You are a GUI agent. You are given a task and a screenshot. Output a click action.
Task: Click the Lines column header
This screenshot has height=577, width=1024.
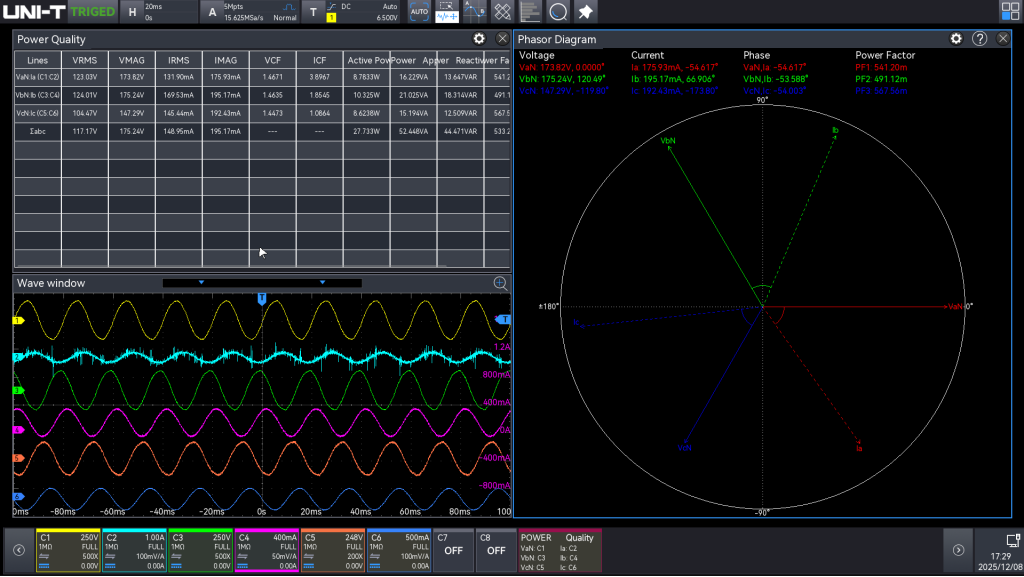point(38,60)
